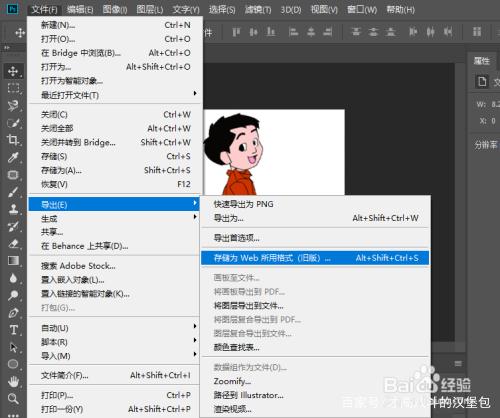The width and height of the screenshot is (500, 418).
Task: Open the 文件(F) menu
Action: (44, 10)
